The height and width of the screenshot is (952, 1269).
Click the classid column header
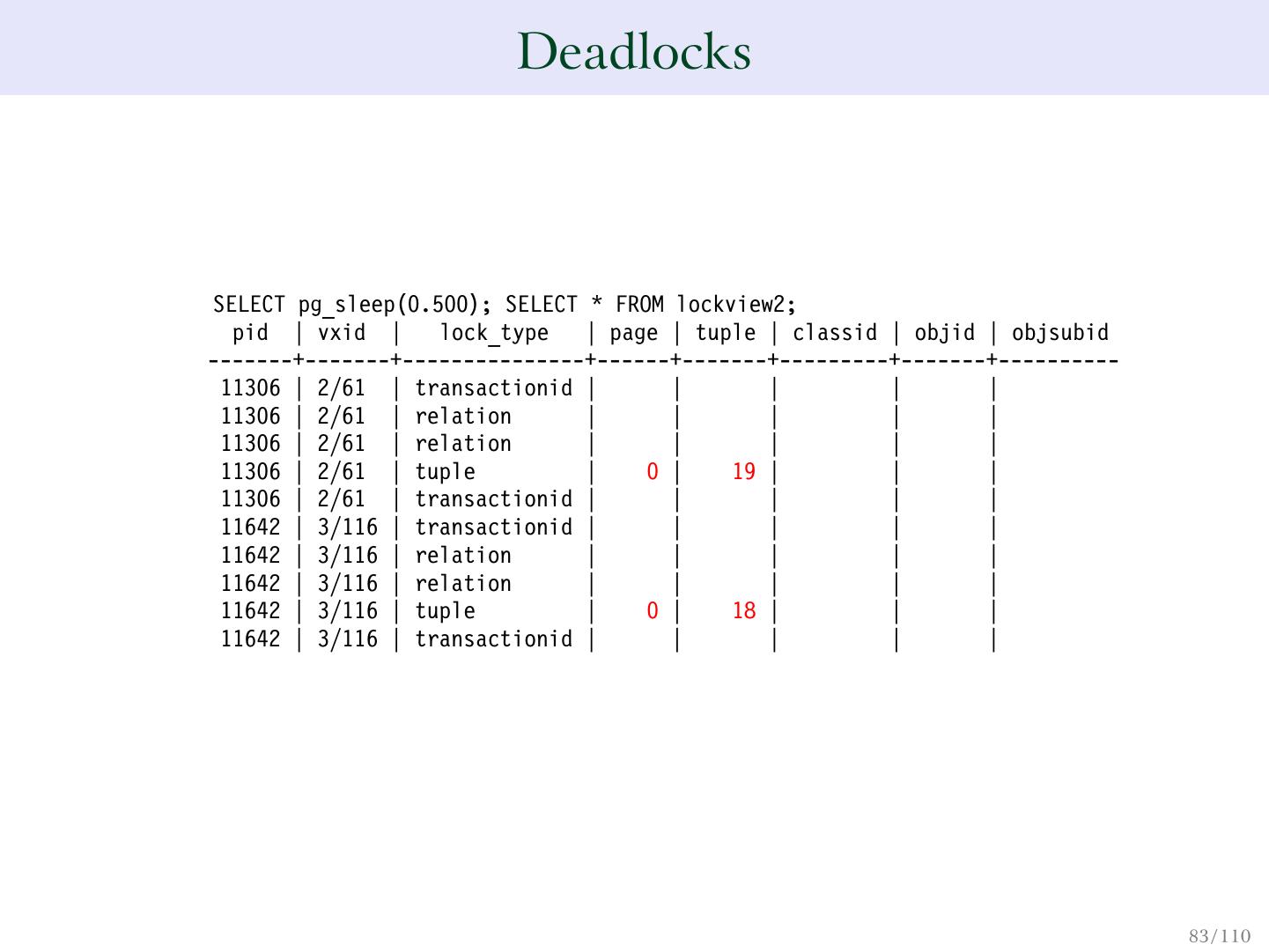click(x=835, y=333)
